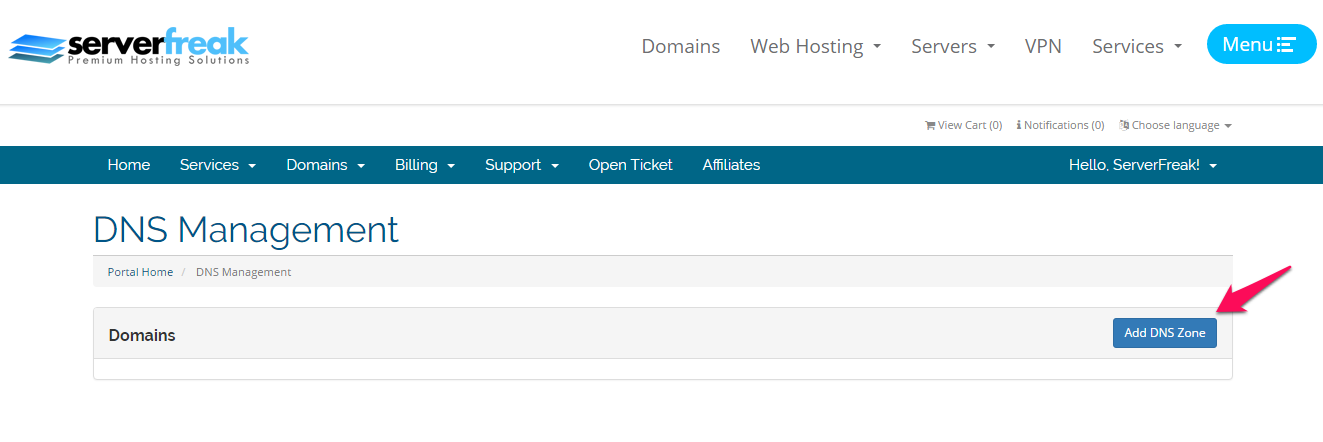Viewport: 1323px width, 442px height.
Task: Open the View Cart link
Action: pyautogui.click(x=963, y=125)
